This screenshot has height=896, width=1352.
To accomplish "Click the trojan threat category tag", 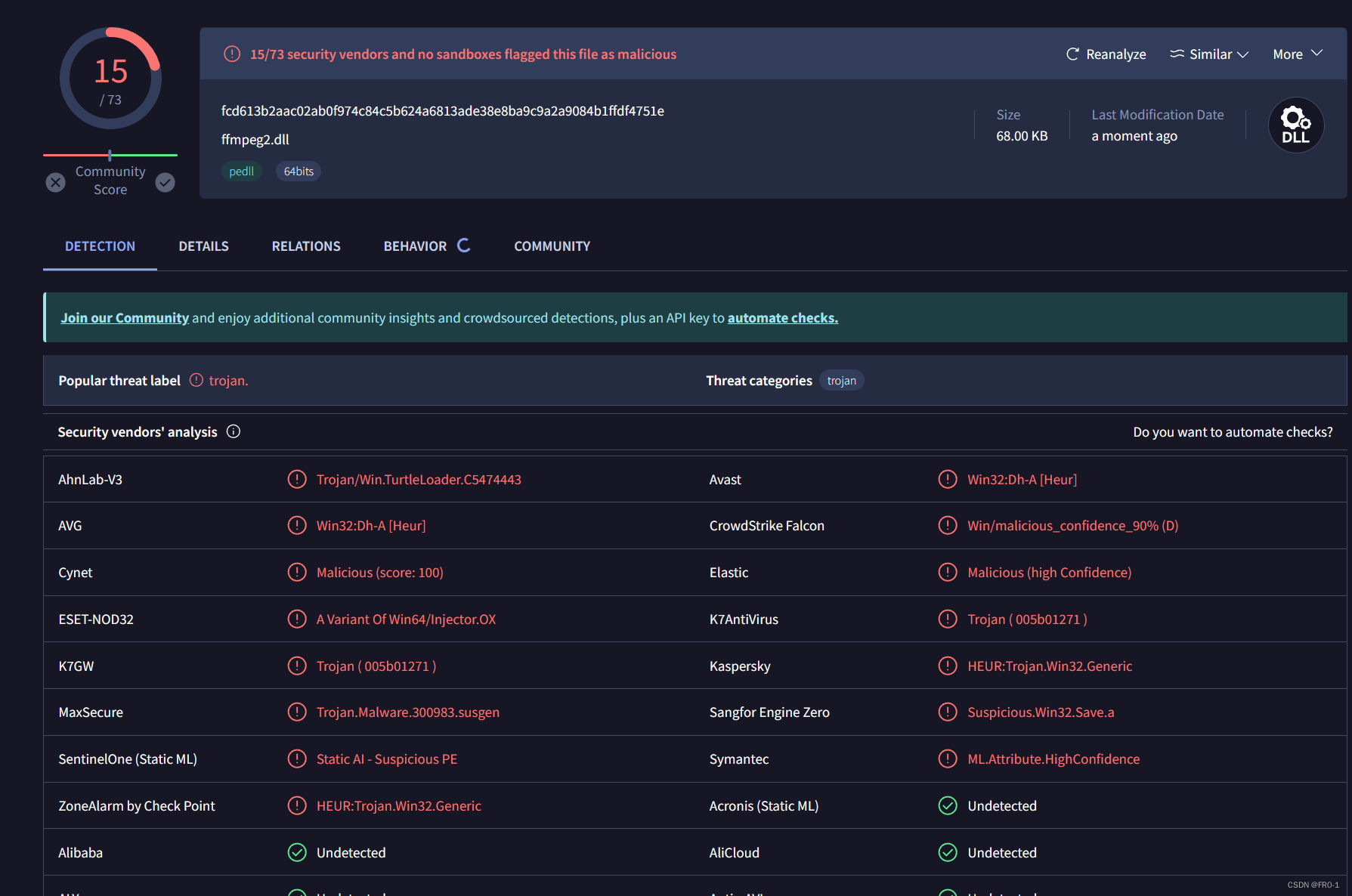I will pyautogui.click(x=841, y=381).
